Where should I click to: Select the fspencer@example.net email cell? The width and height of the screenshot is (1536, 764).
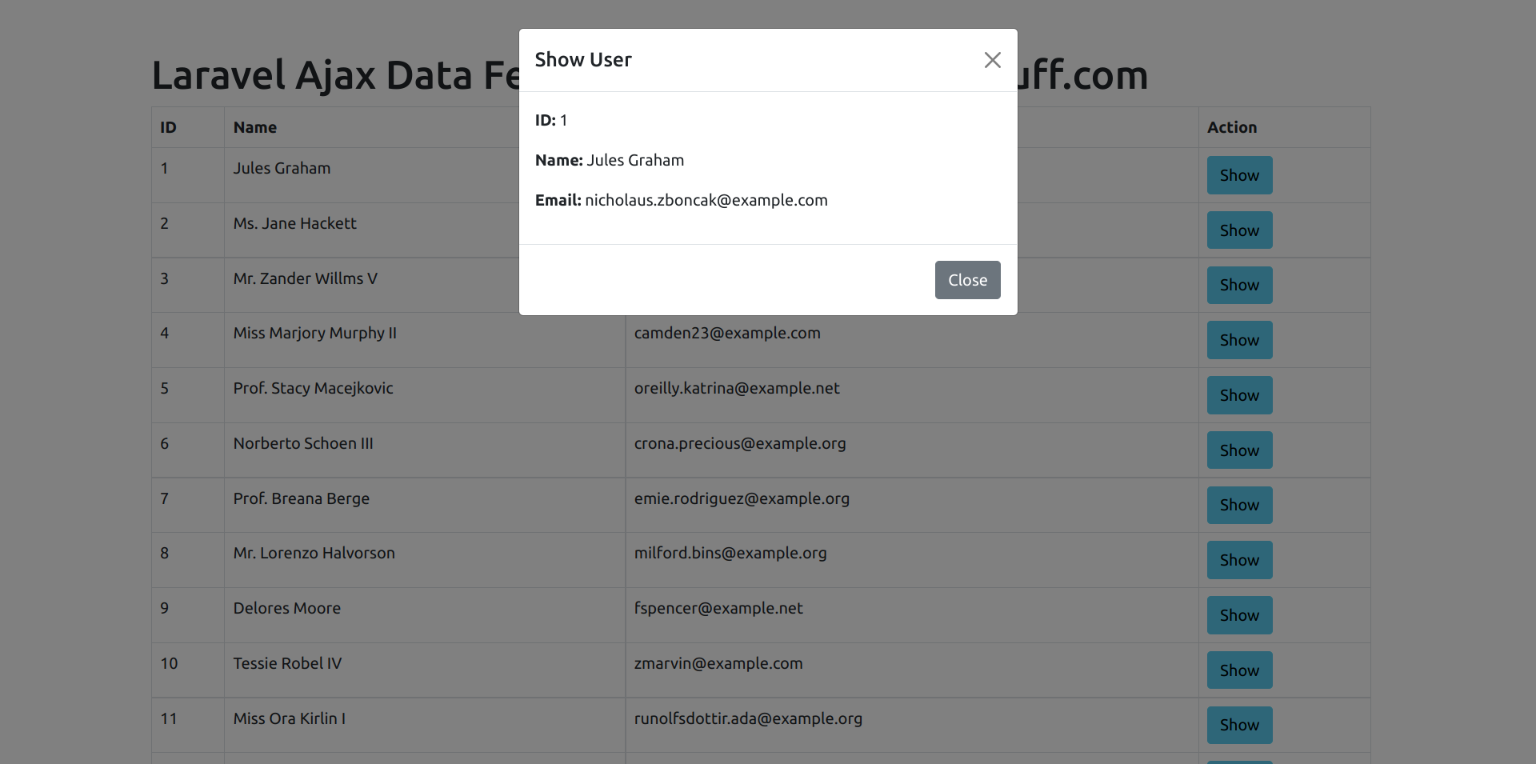coord(718,608)
